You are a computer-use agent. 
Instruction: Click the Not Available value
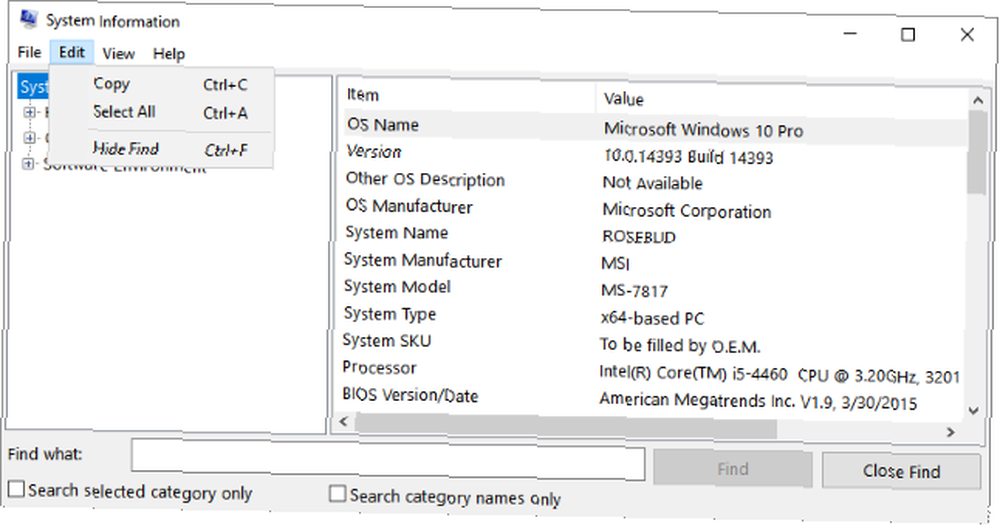652,183
